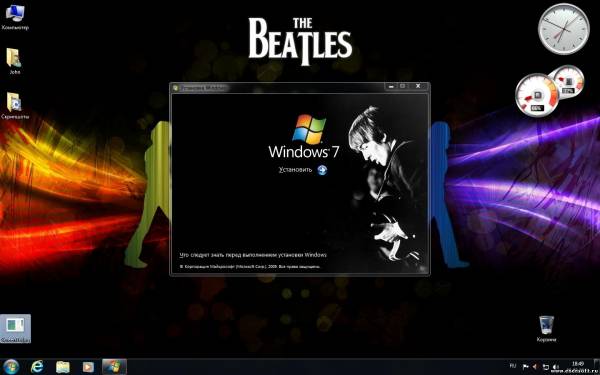
Task: Minimize the Windows setup window
Action: click(391, 86)
